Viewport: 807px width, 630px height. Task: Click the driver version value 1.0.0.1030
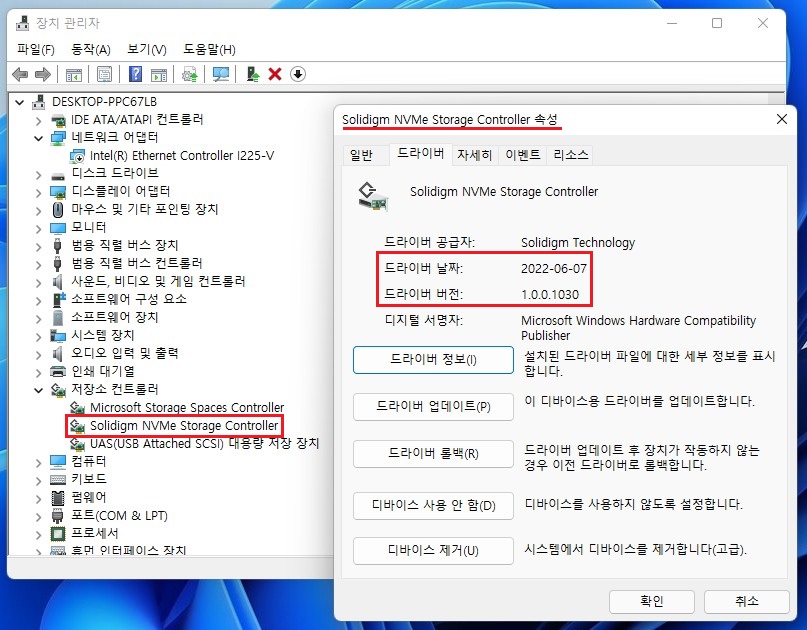pos(550,295)
